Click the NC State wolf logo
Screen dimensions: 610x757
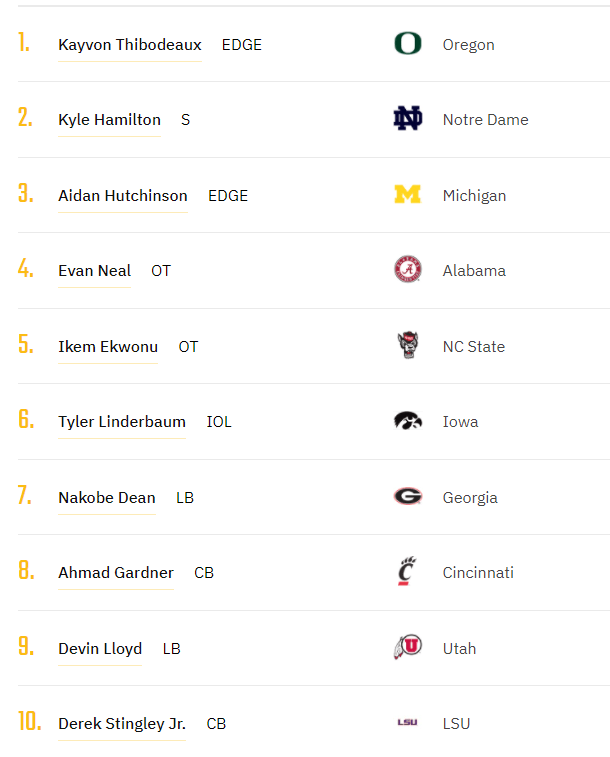tap(407, 346)
